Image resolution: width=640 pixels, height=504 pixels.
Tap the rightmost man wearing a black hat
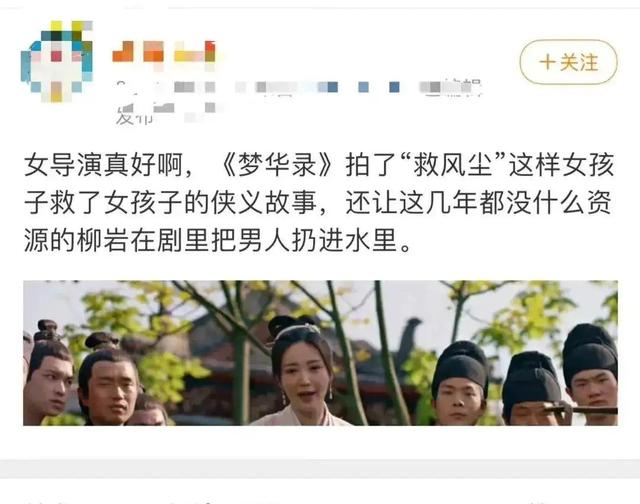coord(591,371)
